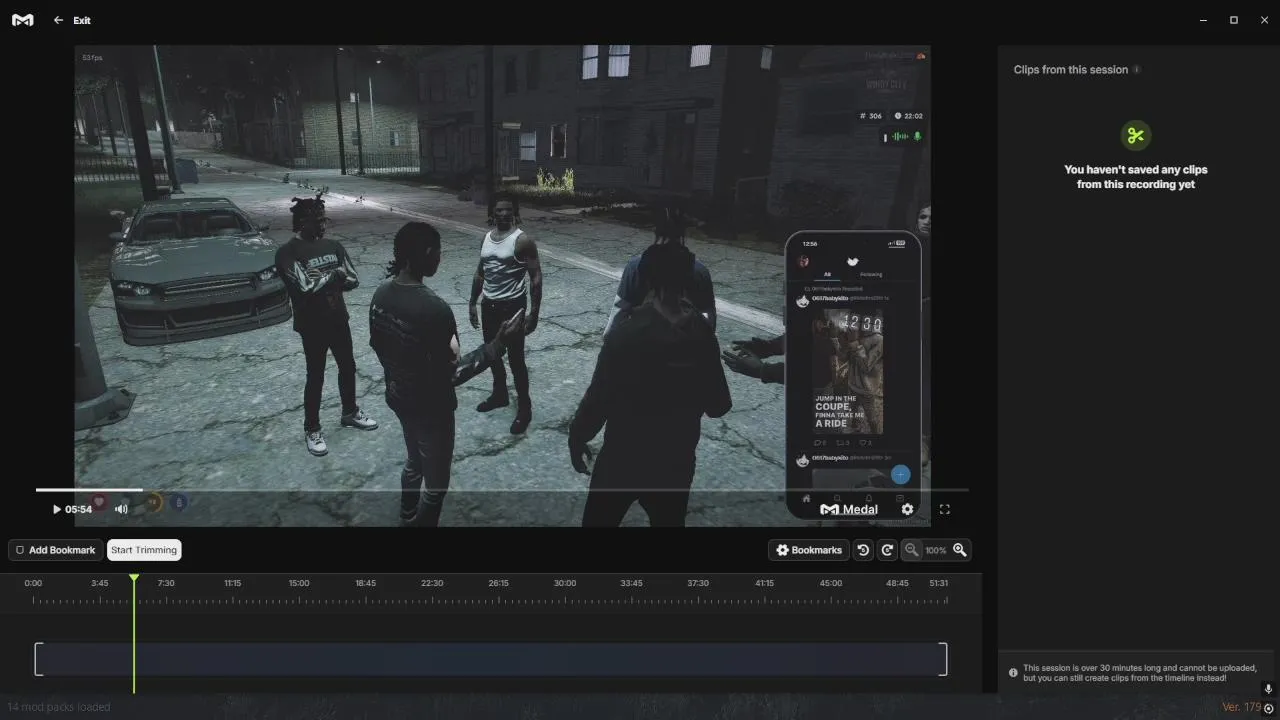This screenshot has height=720, width=1280.
Task: Click the Exit label
Action: point(82,20)
